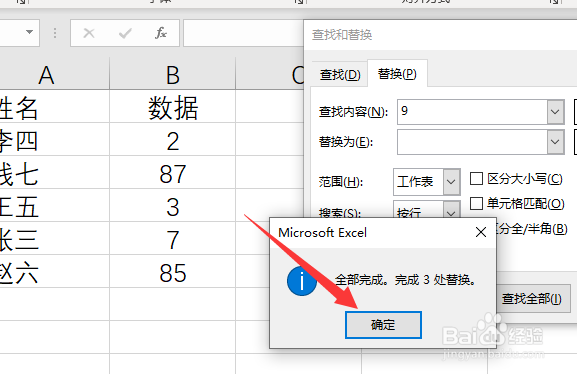This screenshot has width=577, height=374.
Task: Close the Microsoft Excel message dialog
Action: (481, 232)
